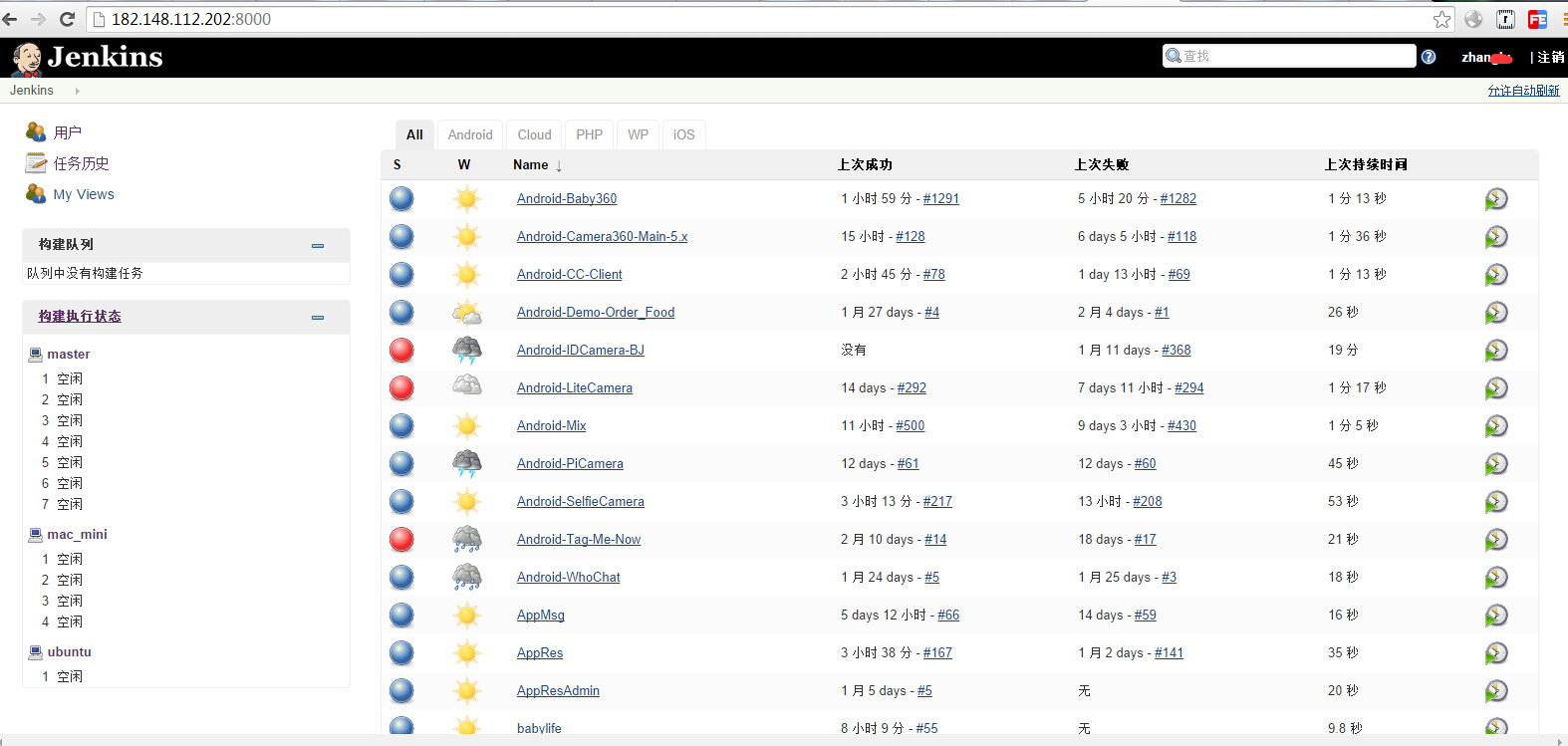Image resolution: width=1568 pixels, height=746 pixels.
Task: Click 注销 to log out
Action: coord(1550,58)
